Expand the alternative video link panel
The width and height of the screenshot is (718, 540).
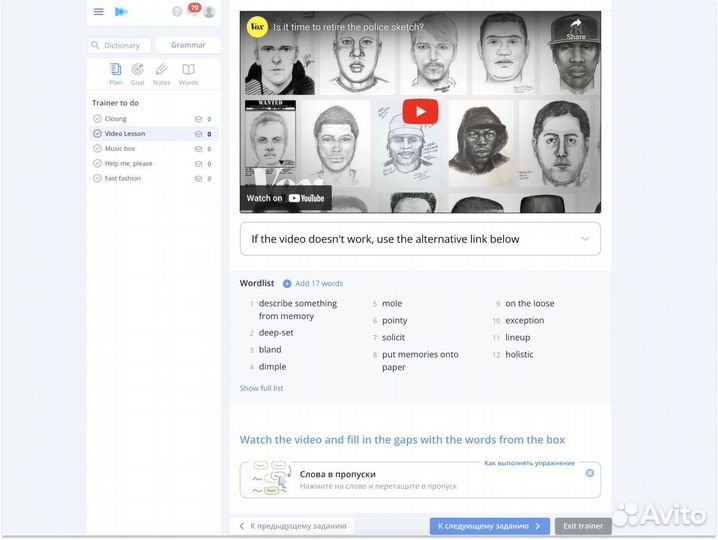tap(585, 239)
